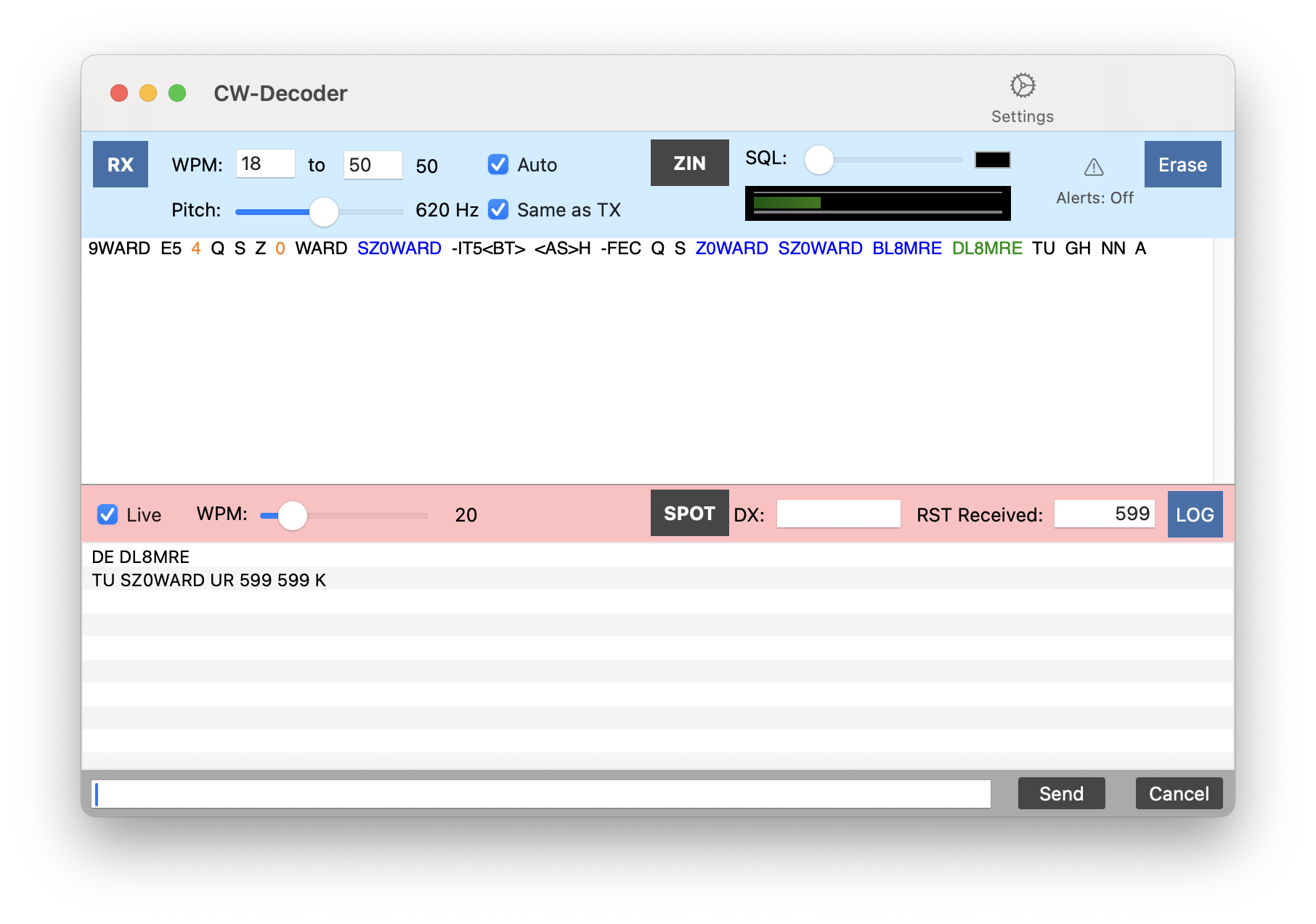Zoom the window with green button
1316x924 pixels.
tap(177, 93)
